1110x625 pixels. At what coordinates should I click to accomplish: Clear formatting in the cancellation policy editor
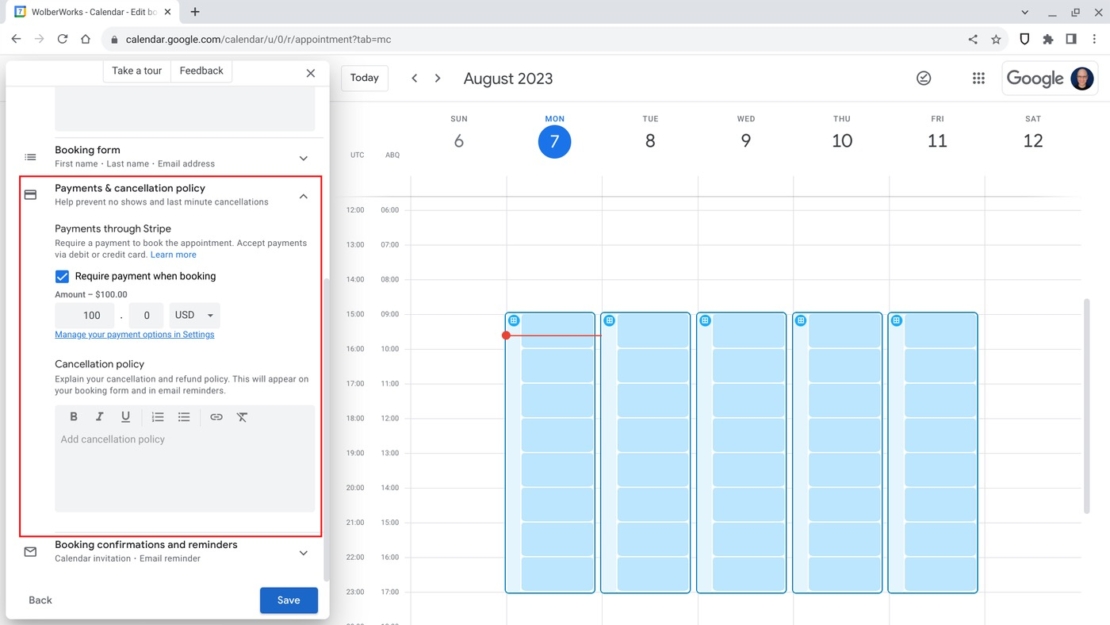(242, 416)
